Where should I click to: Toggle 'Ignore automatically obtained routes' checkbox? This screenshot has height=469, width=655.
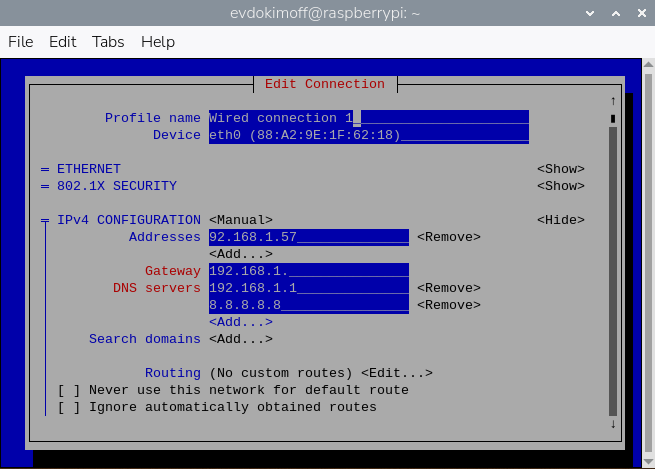coord(69,407)
